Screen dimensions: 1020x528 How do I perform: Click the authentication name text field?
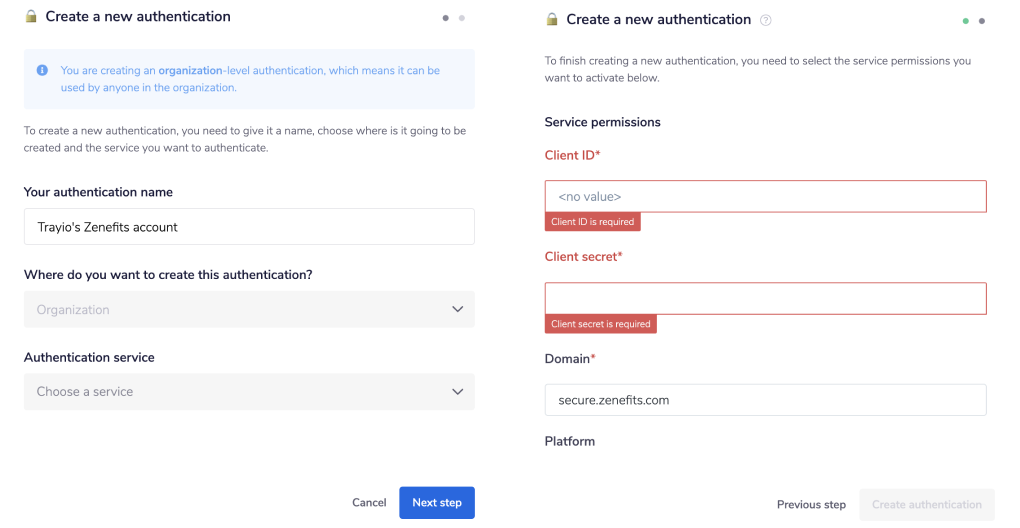[x=249, y=227]
